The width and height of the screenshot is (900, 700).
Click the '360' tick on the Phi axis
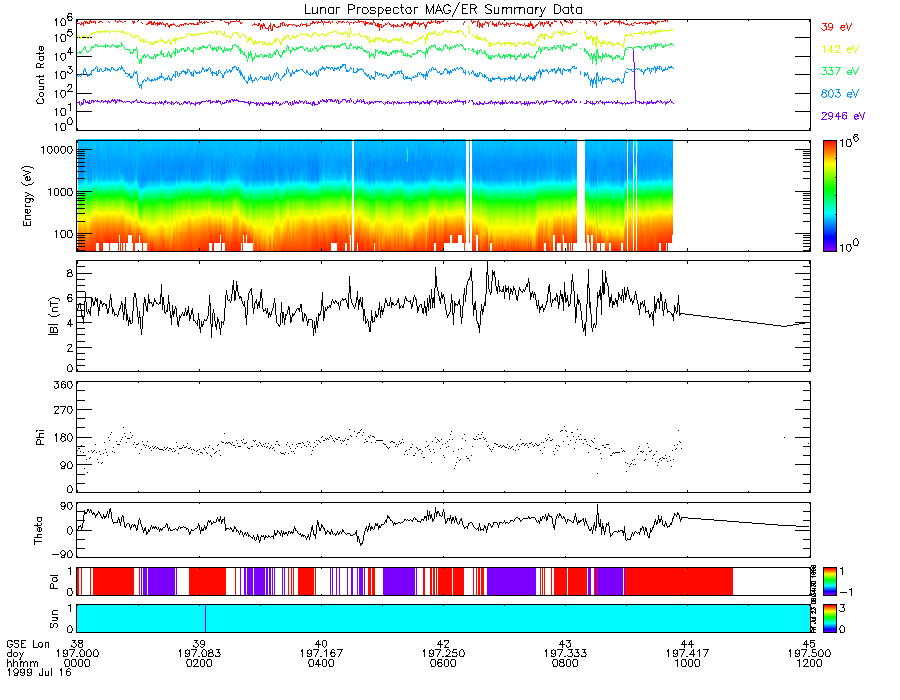(x=64, y=385)
